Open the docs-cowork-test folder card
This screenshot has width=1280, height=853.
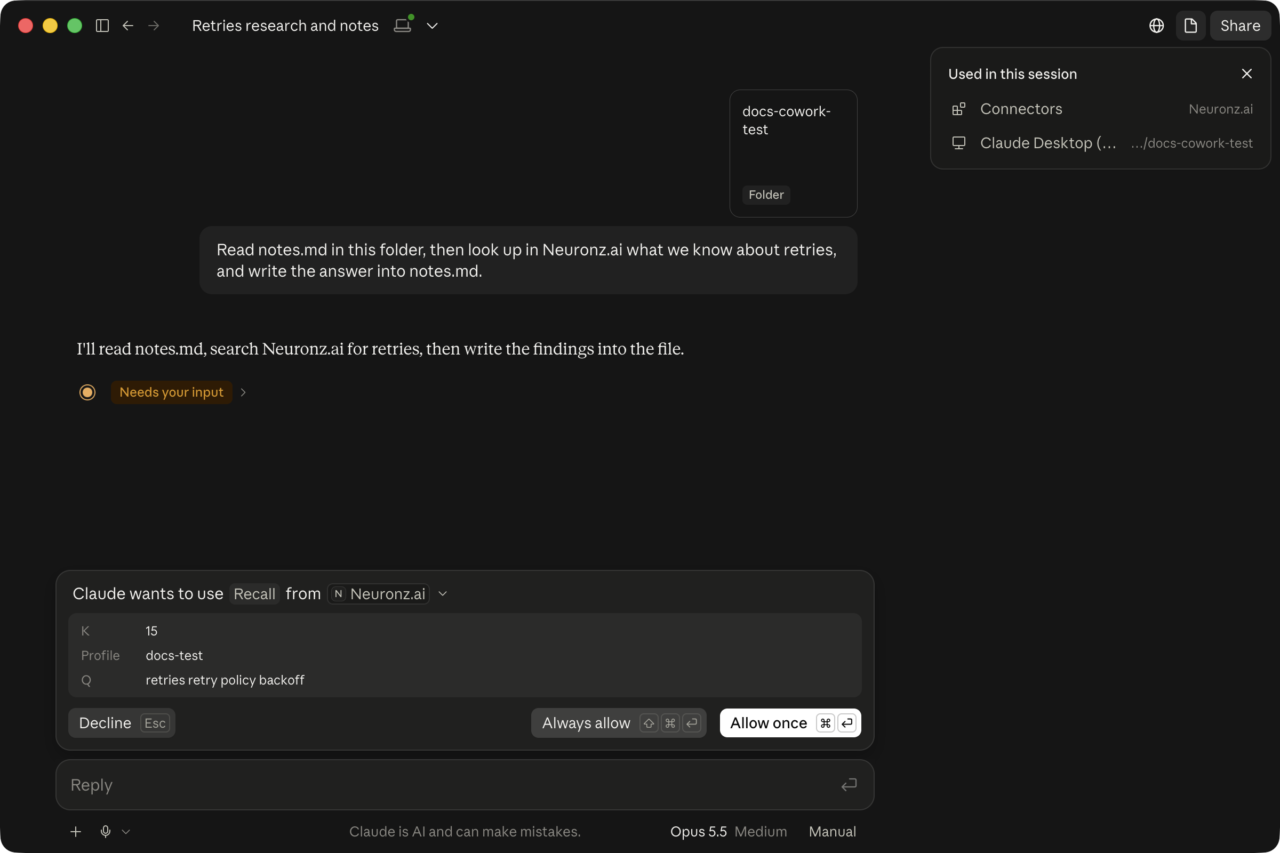(x=793, y=153)
